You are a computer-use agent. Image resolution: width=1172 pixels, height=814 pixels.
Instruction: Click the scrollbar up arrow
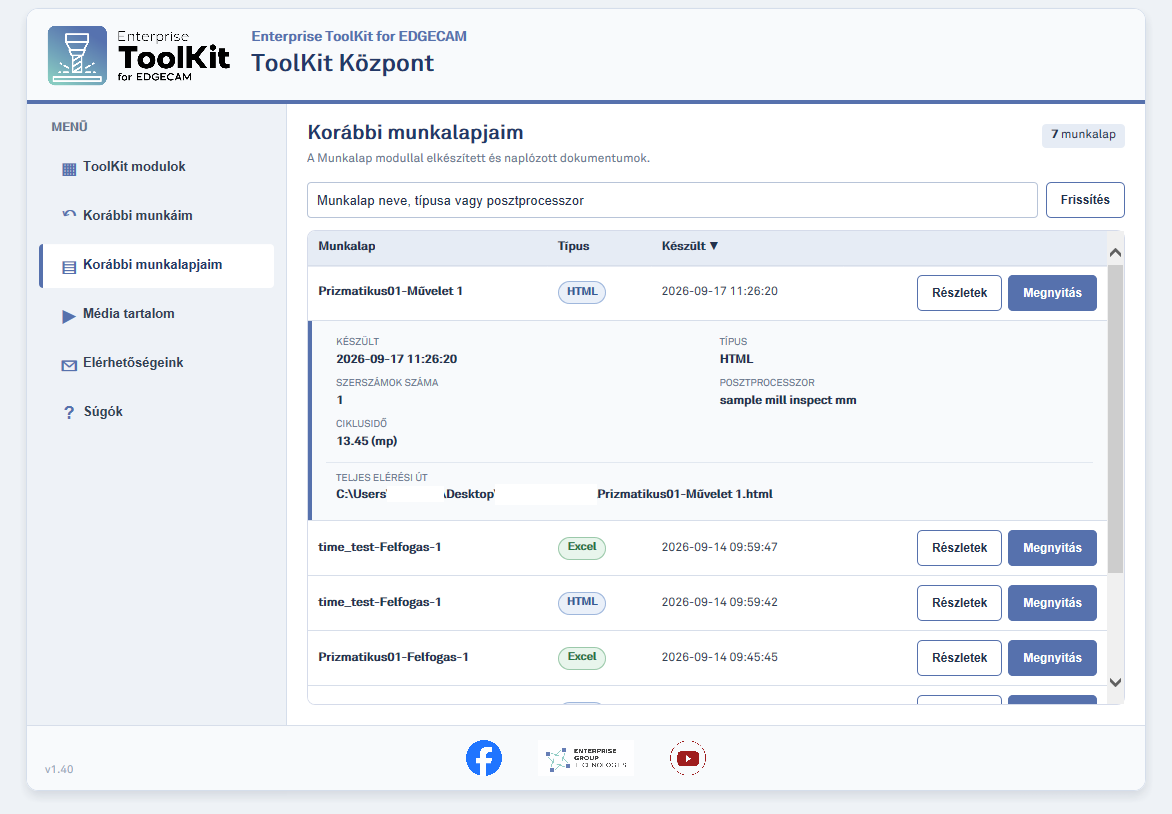[1115, 253]
